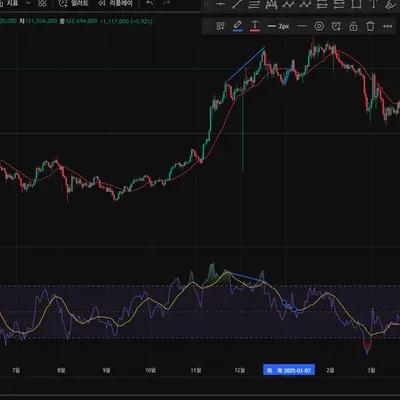Toggle lock on selected drawing

pos(353,26)
